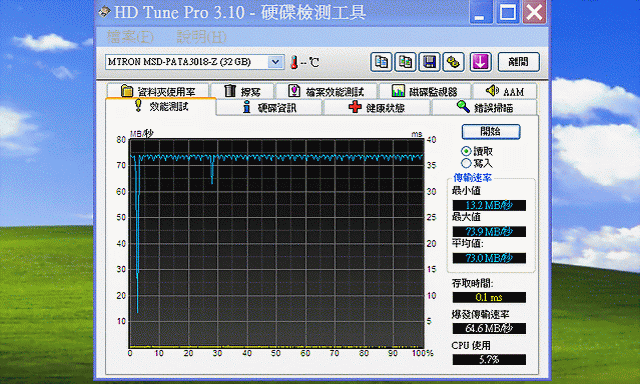
Task: Click the HD Tune title bar app icon
Action: (x=104, y=12)
